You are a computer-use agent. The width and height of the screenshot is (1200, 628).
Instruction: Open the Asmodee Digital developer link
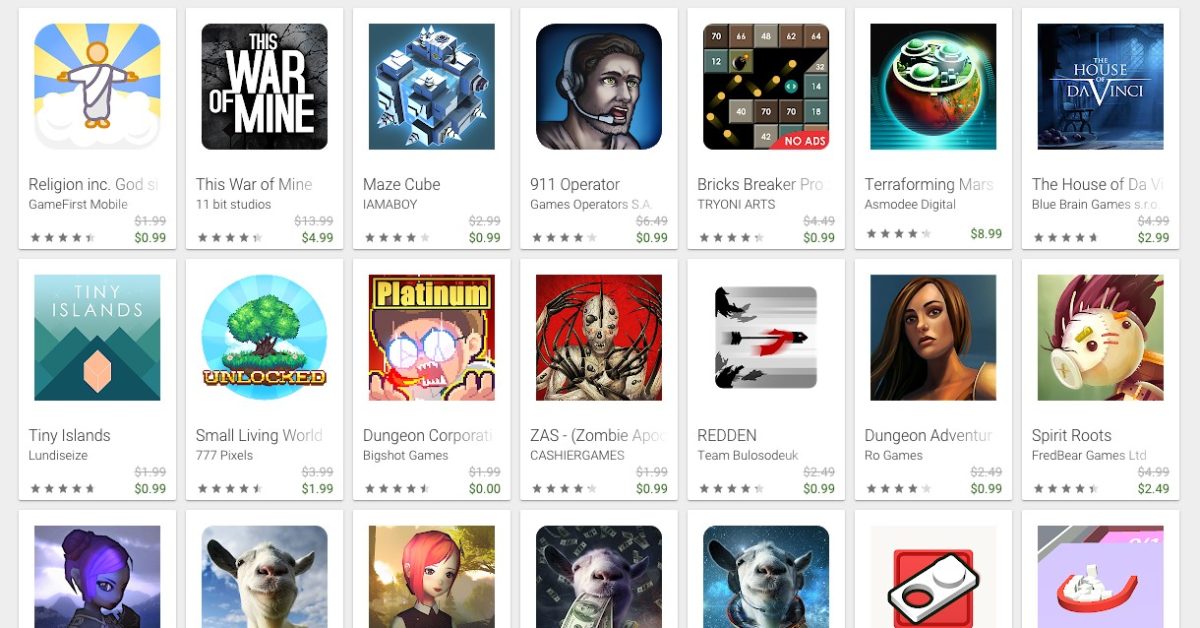click(x=910, y=204)
